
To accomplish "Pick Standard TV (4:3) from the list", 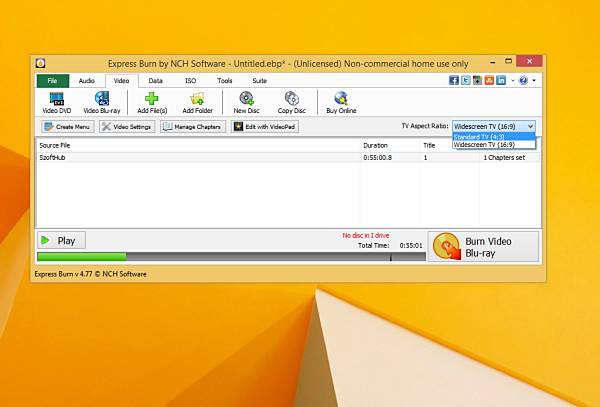I will [494, 137].
